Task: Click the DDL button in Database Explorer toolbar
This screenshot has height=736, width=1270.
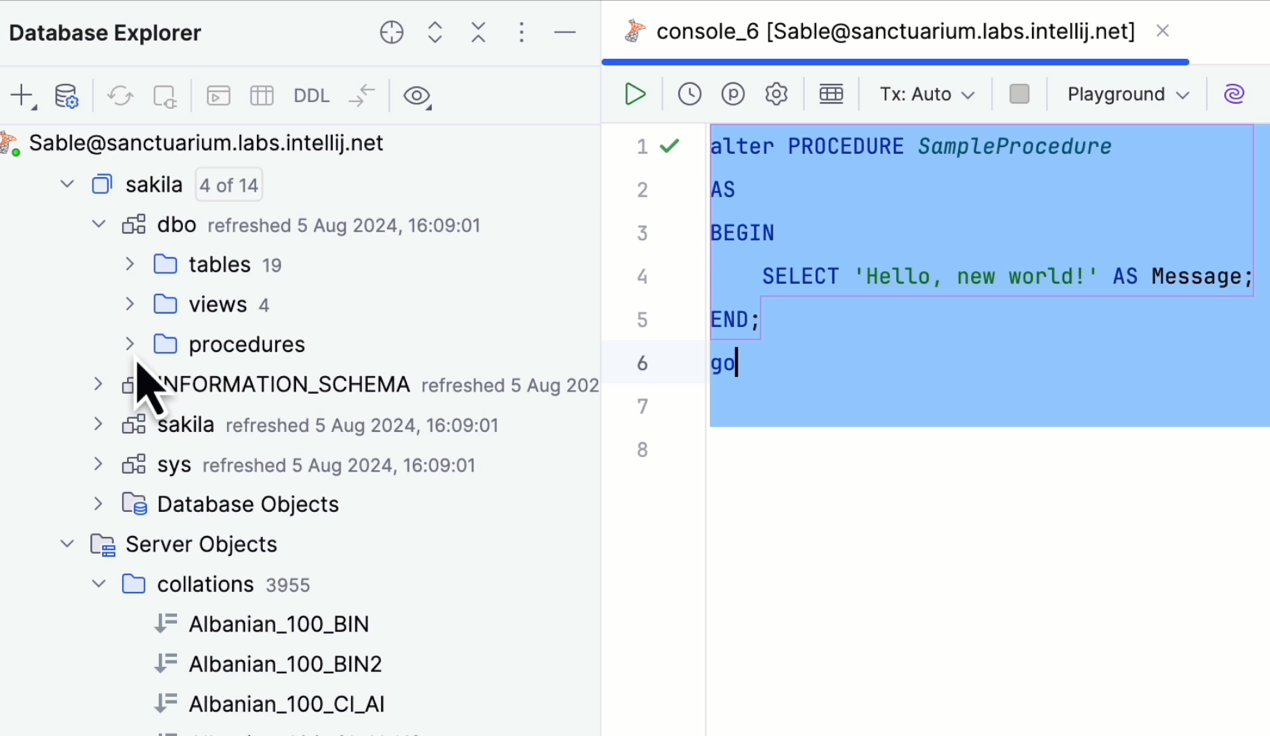Action: click(x=312, y=96)
